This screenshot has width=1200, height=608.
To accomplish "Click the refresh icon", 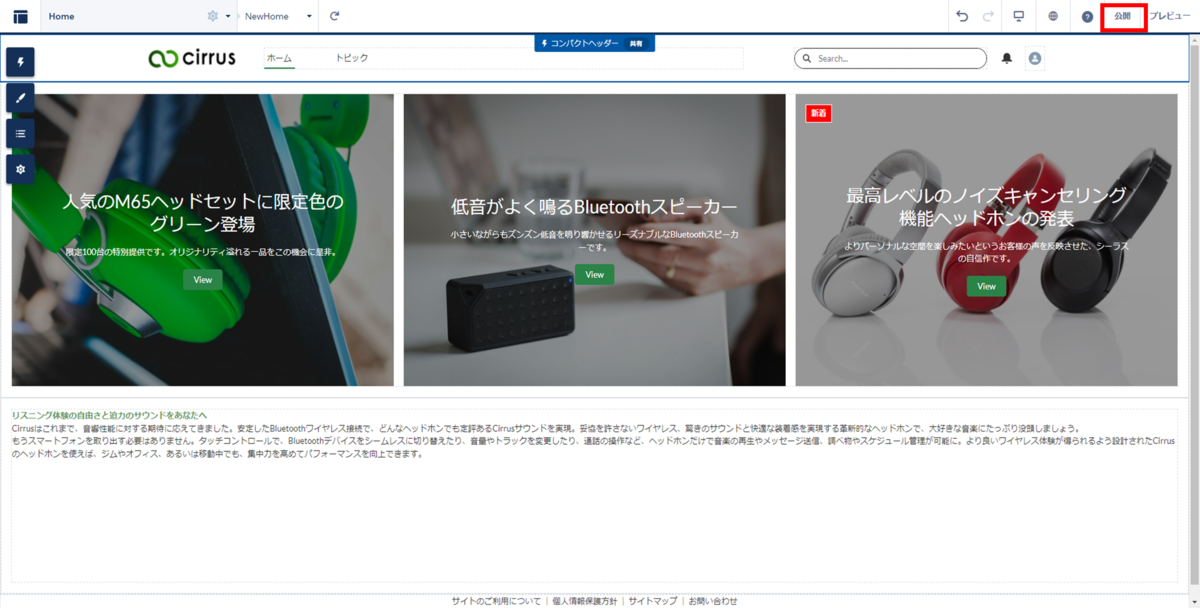I will tap(335, 16).
